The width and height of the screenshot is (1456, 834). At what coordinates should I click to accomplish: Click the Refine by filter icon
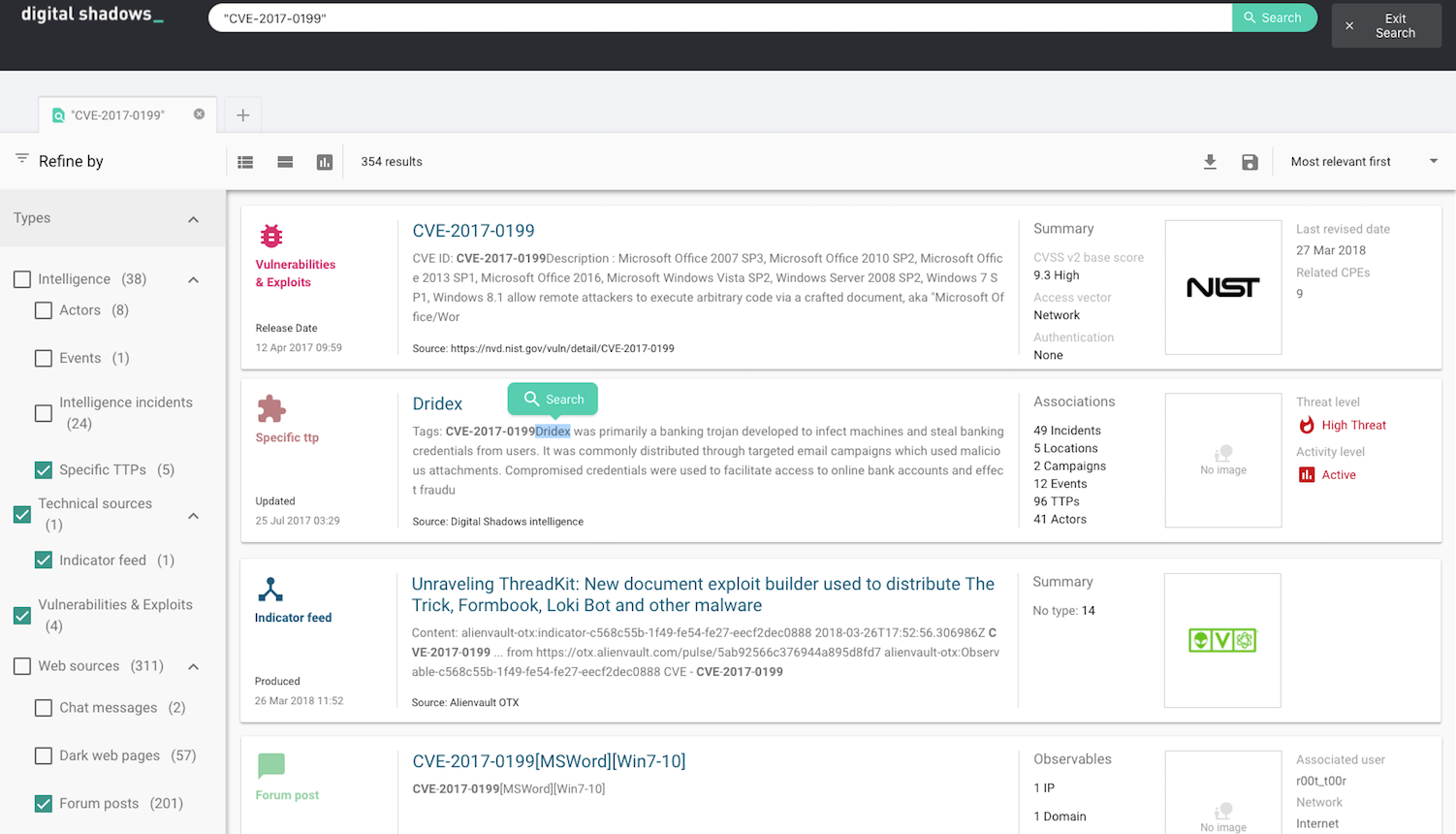[21, 158]
